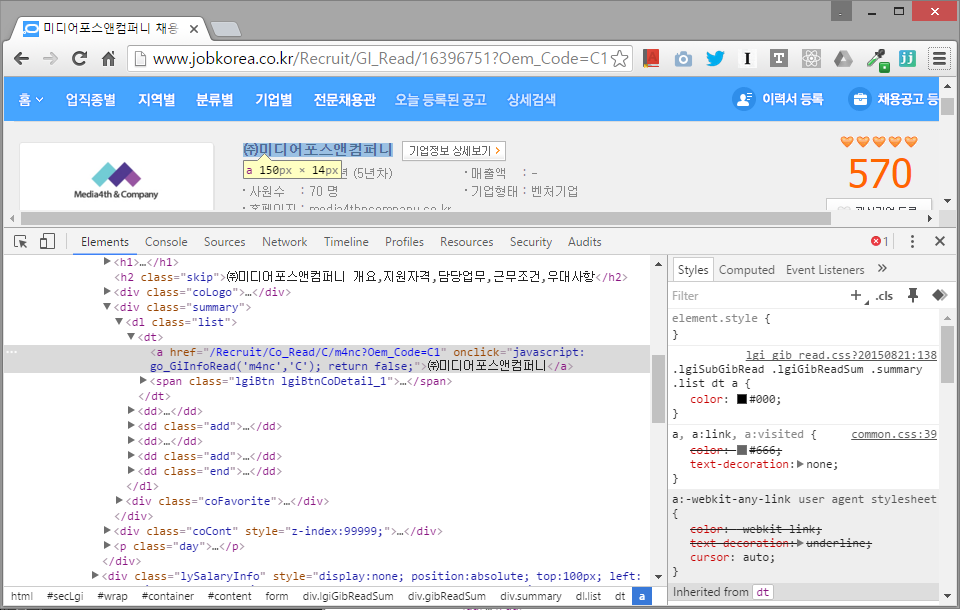Screen dimensions: 960x610
Task: Bookmark this page with the star icon
Action: coord(620,59)
